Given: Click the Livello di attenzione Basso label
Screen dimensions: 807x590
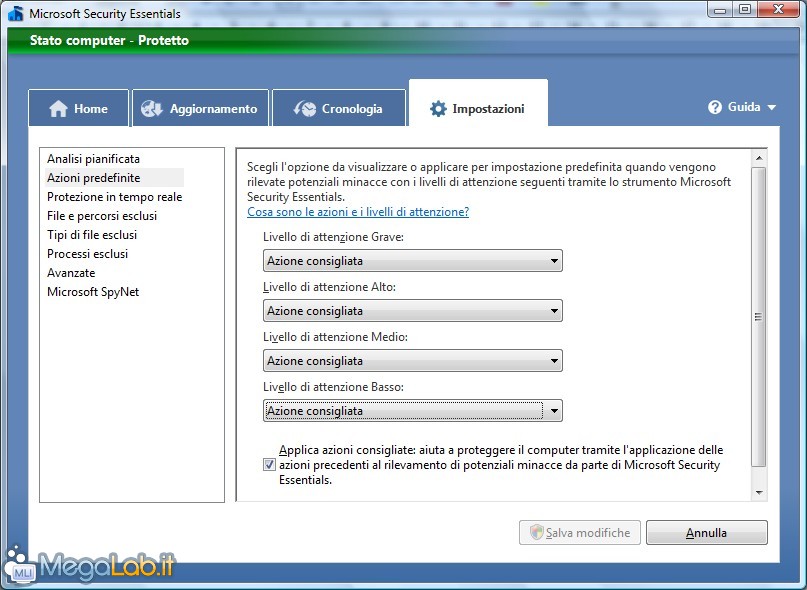Looking at the screenshot, I should 333,387.
